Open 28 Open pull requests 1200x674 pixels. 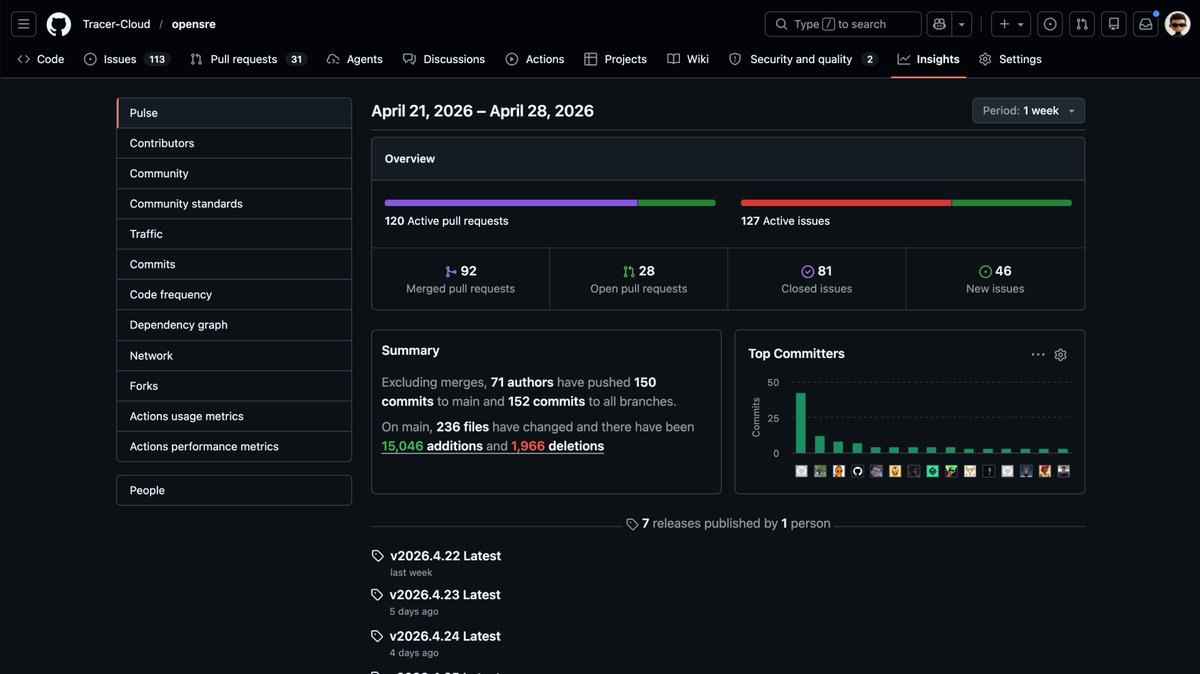(639, 279)
